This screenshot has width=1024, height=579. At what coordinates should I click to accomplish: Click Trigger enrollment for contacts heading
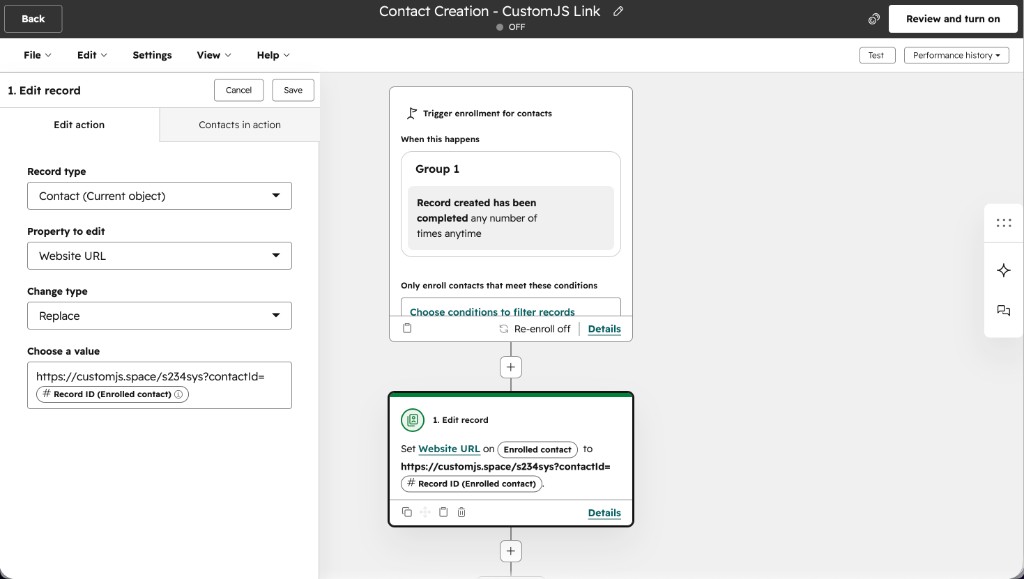click(487, 114)
